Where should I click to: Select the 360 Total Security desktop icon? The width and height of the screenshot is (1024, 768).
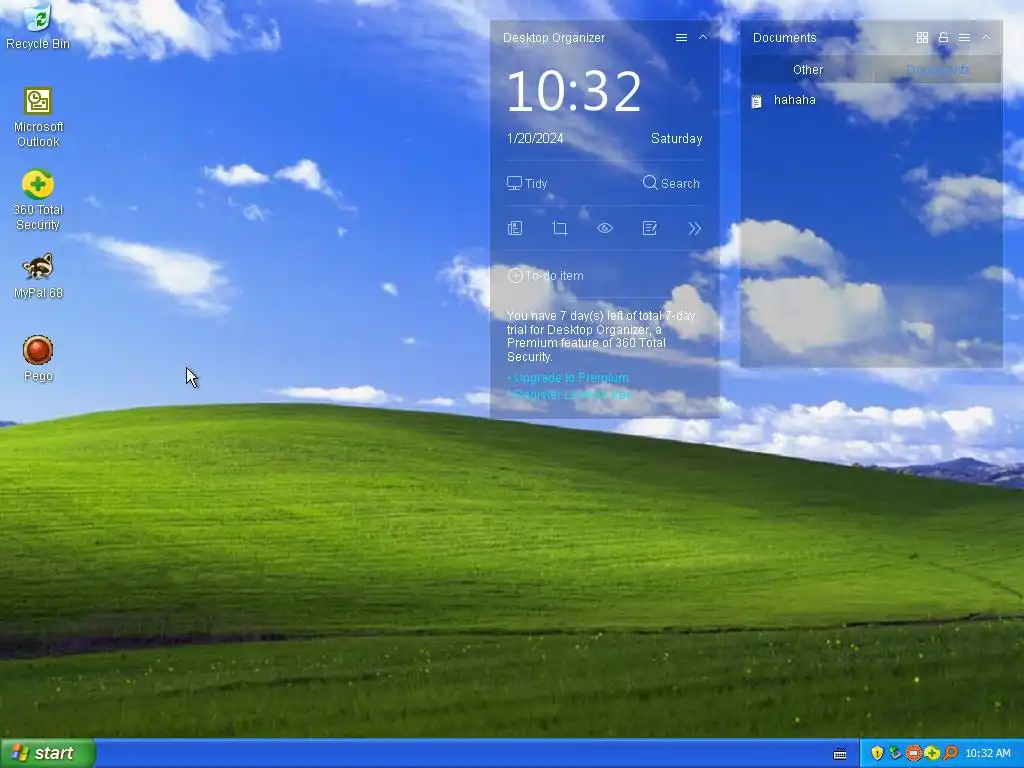(38, 200)
